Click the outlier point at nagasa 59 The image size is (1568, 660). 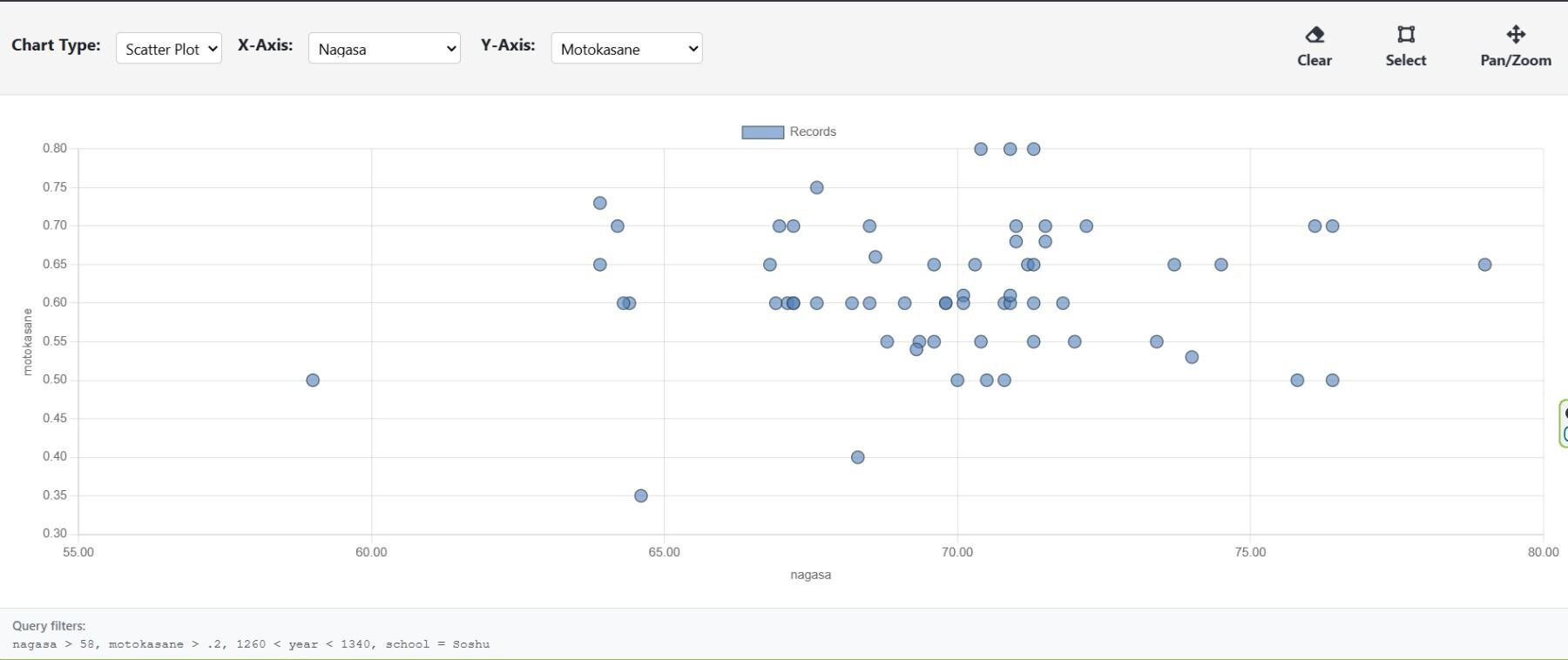point(313,381)
